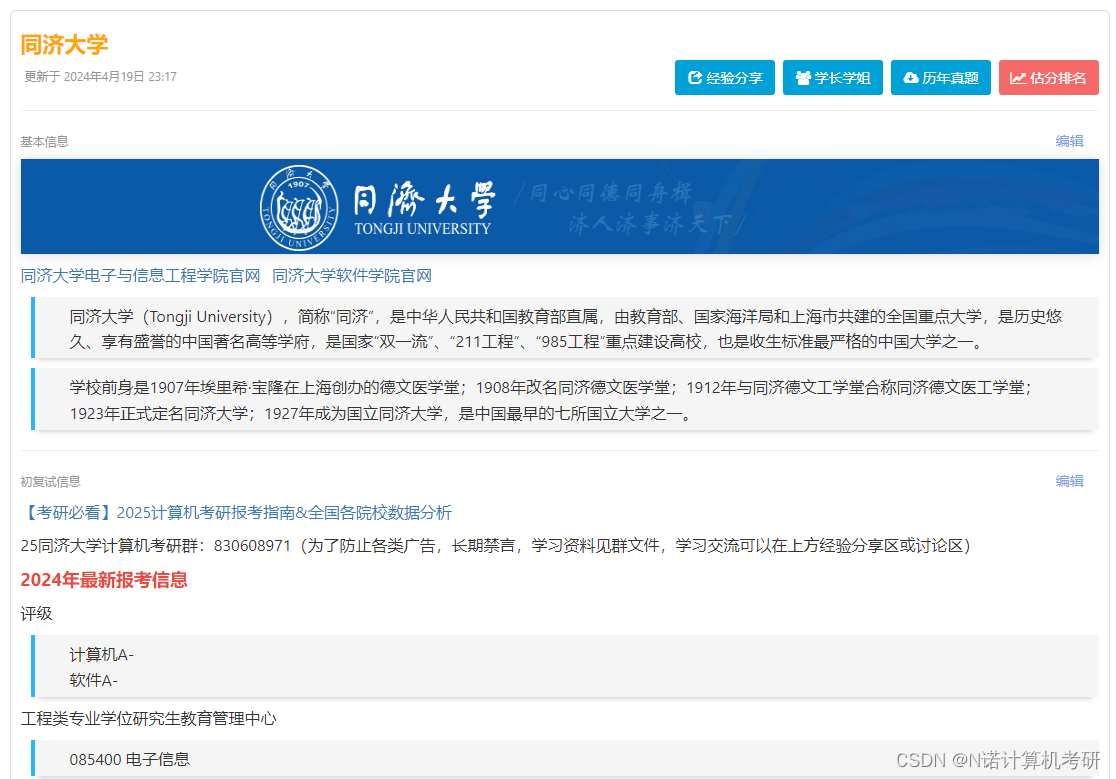
Task: Click the cloud download icon in 历年真题
Action: pos(910,78)
